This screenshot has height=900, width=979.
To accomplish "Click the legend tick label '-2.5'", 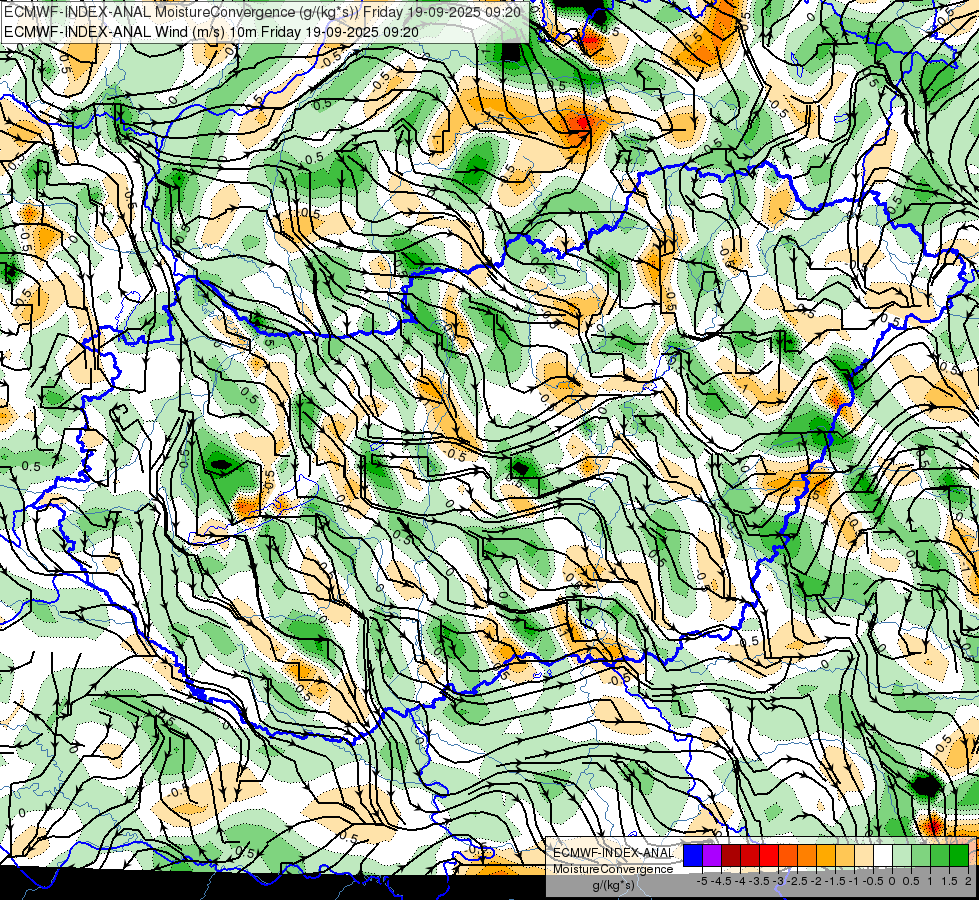I will [x=799, y=881].
